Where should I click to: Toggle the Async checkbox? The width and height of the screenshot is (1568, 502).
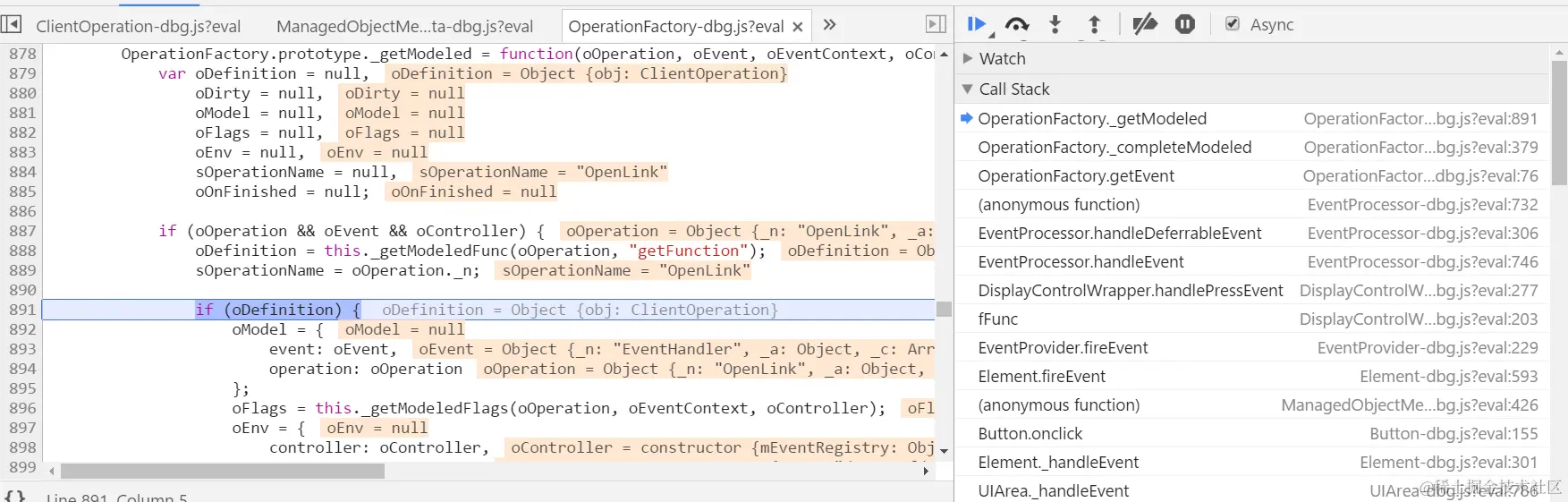(x=1233, y=24)
